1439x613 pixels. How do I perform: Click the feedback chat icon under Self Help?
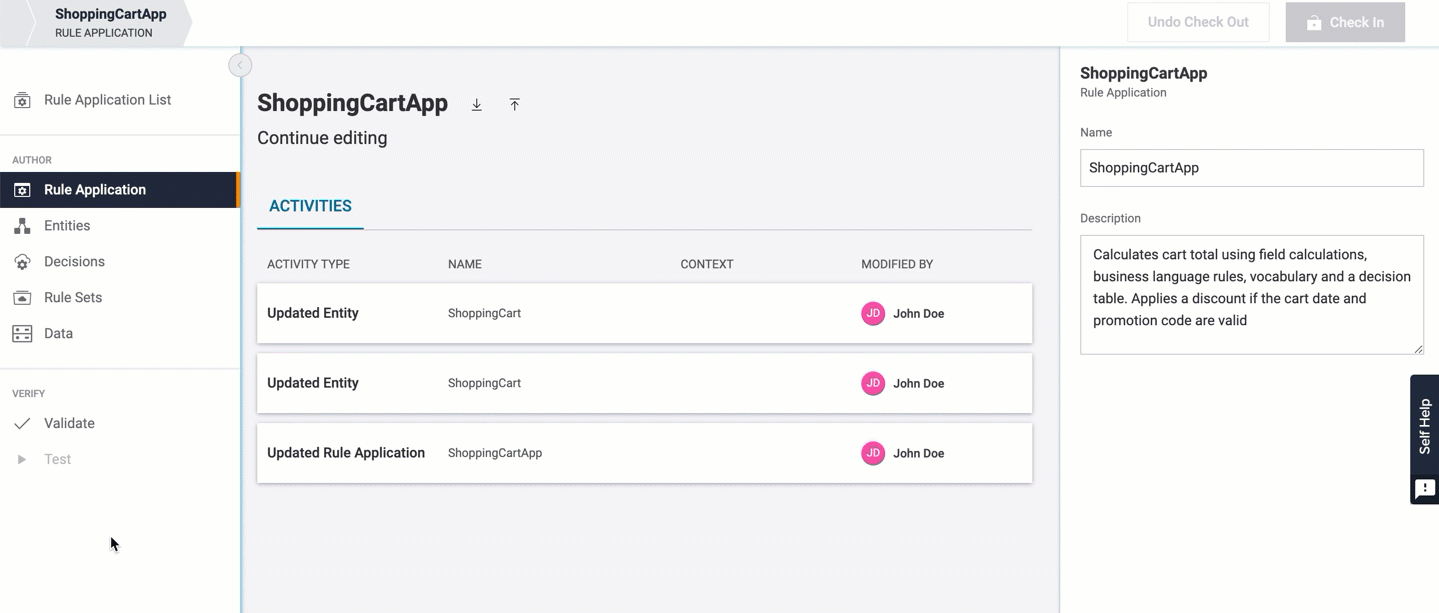[x=1424, y=489]
